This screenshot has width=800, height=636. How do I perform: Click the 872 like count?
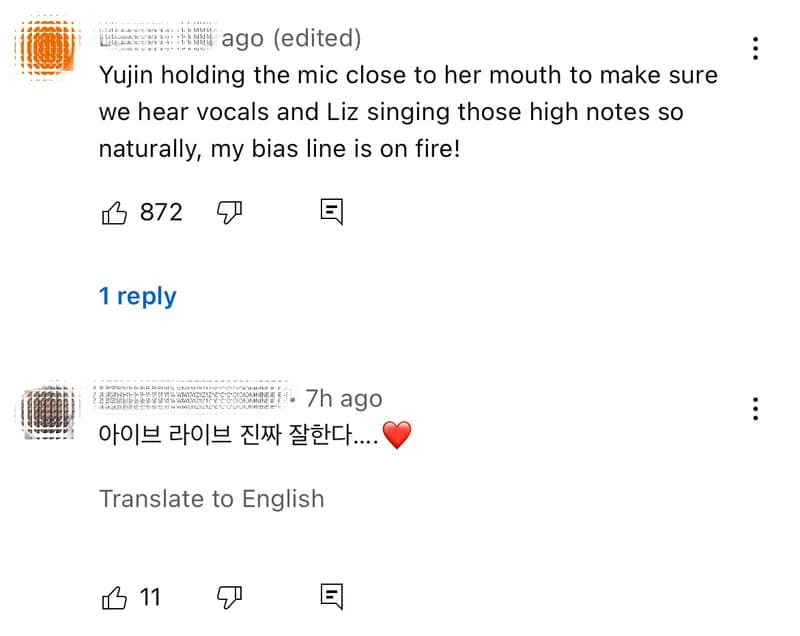[161, 212]
